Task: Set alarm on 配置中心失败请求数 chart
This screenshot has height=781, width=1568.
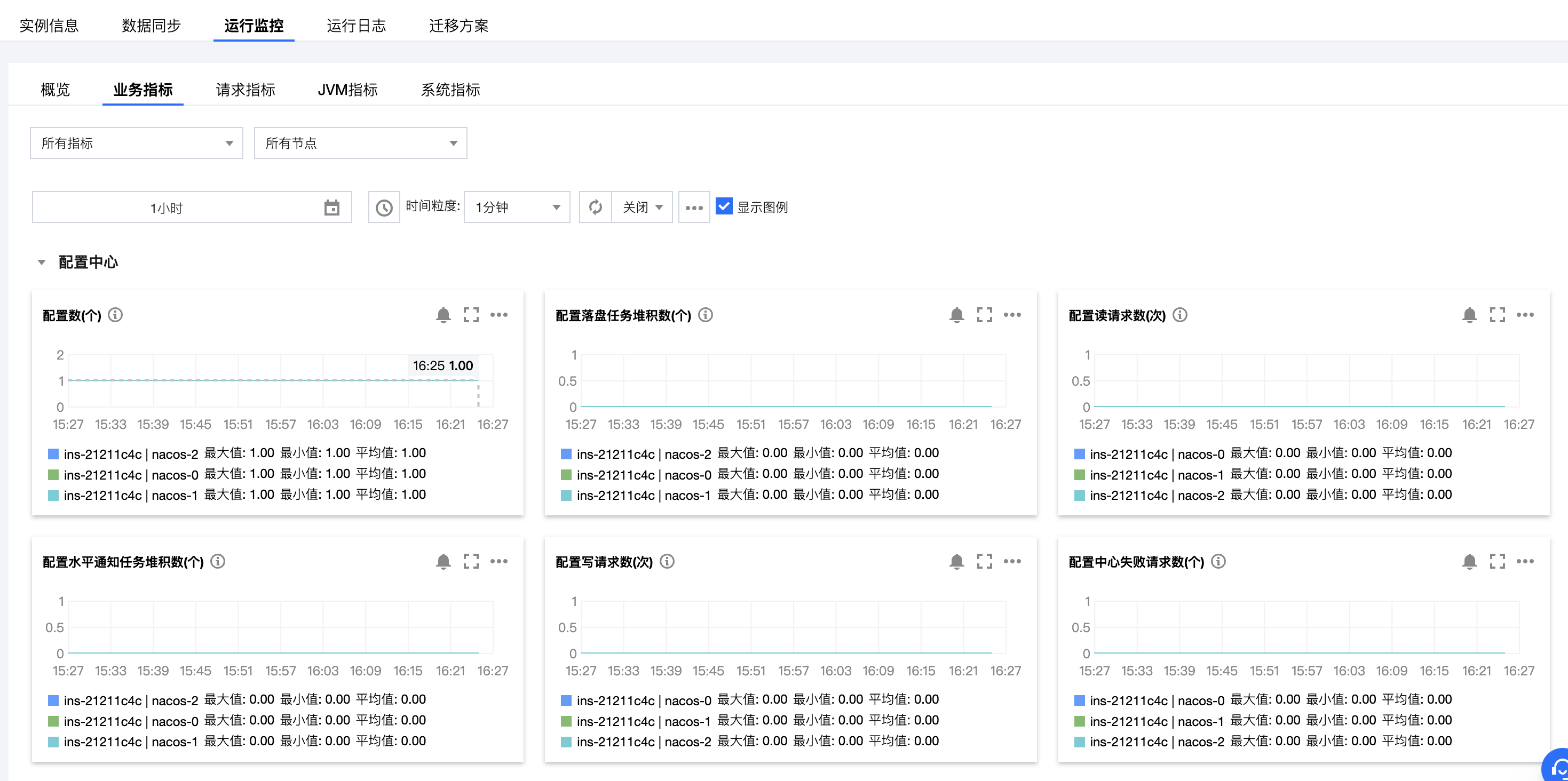Action: [1469, 561]
